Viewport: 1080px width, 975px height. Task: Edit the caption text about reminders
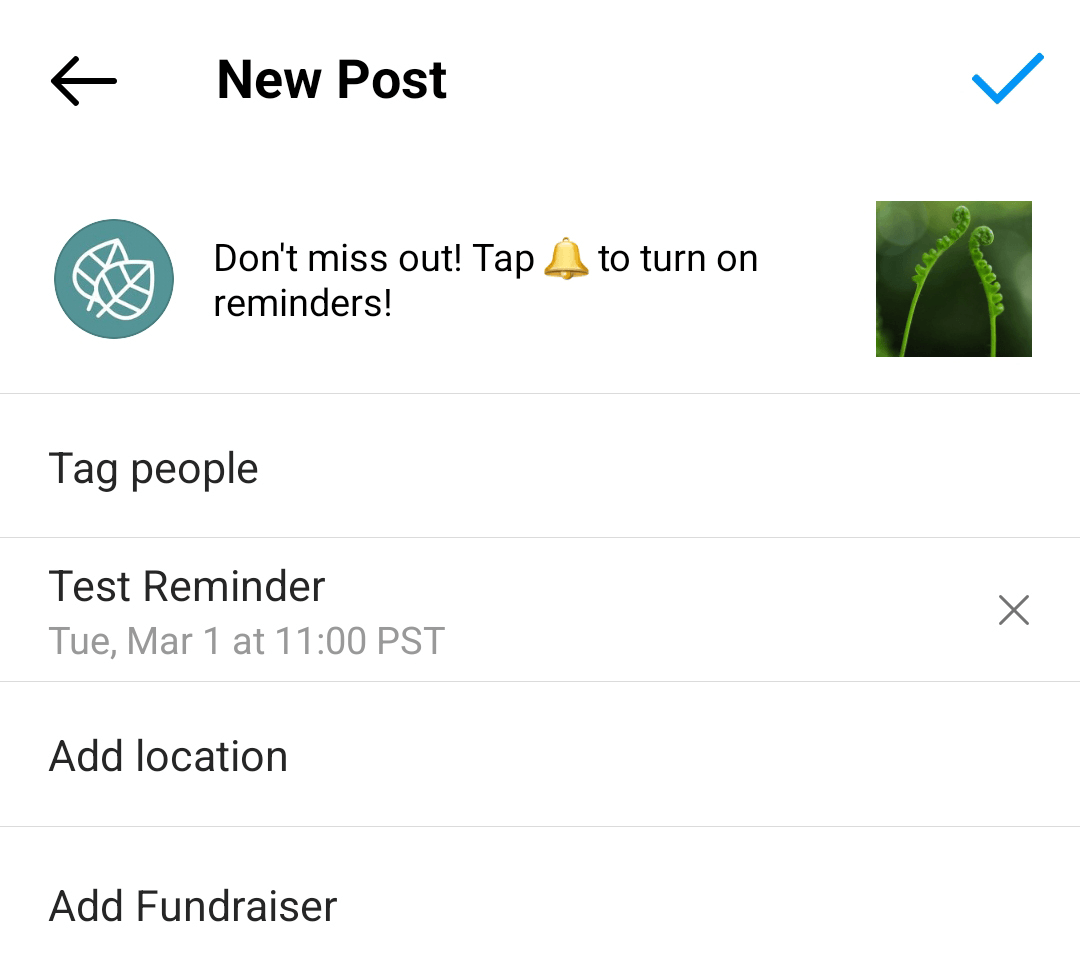[x=486, y=280]
